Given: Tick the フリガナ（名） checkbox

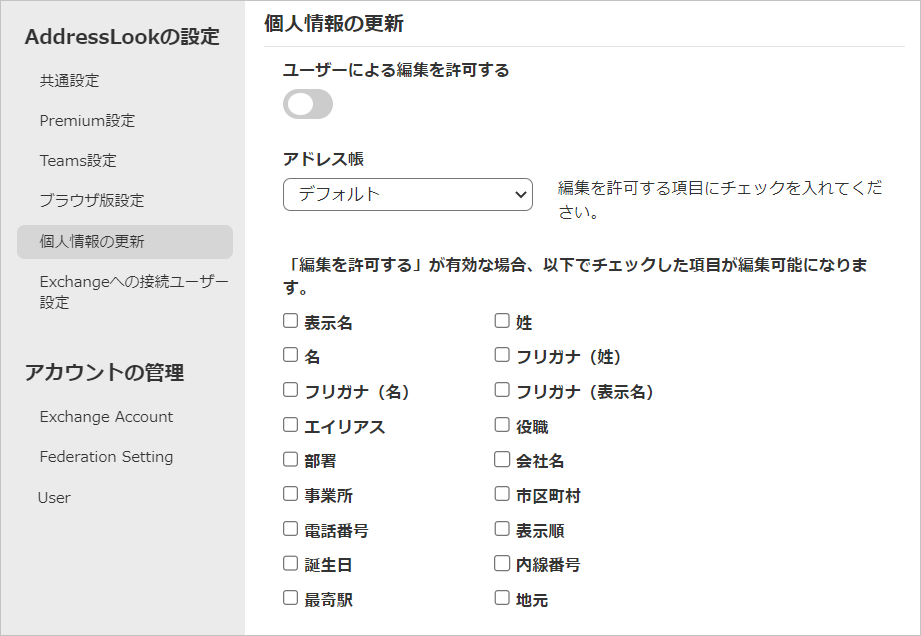Looking at the screenshot, I should click(x=291, y=390).
